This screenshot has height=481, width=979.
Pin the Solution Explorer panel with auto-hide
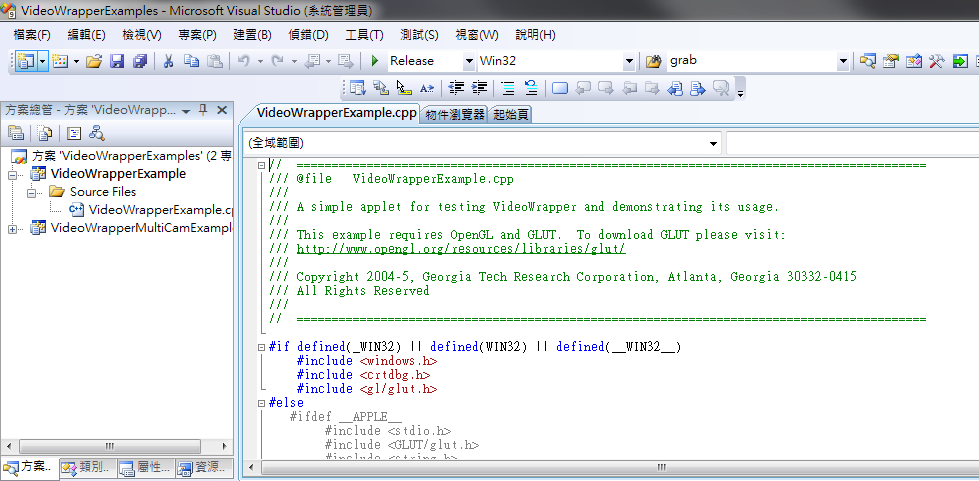(203, 110)
